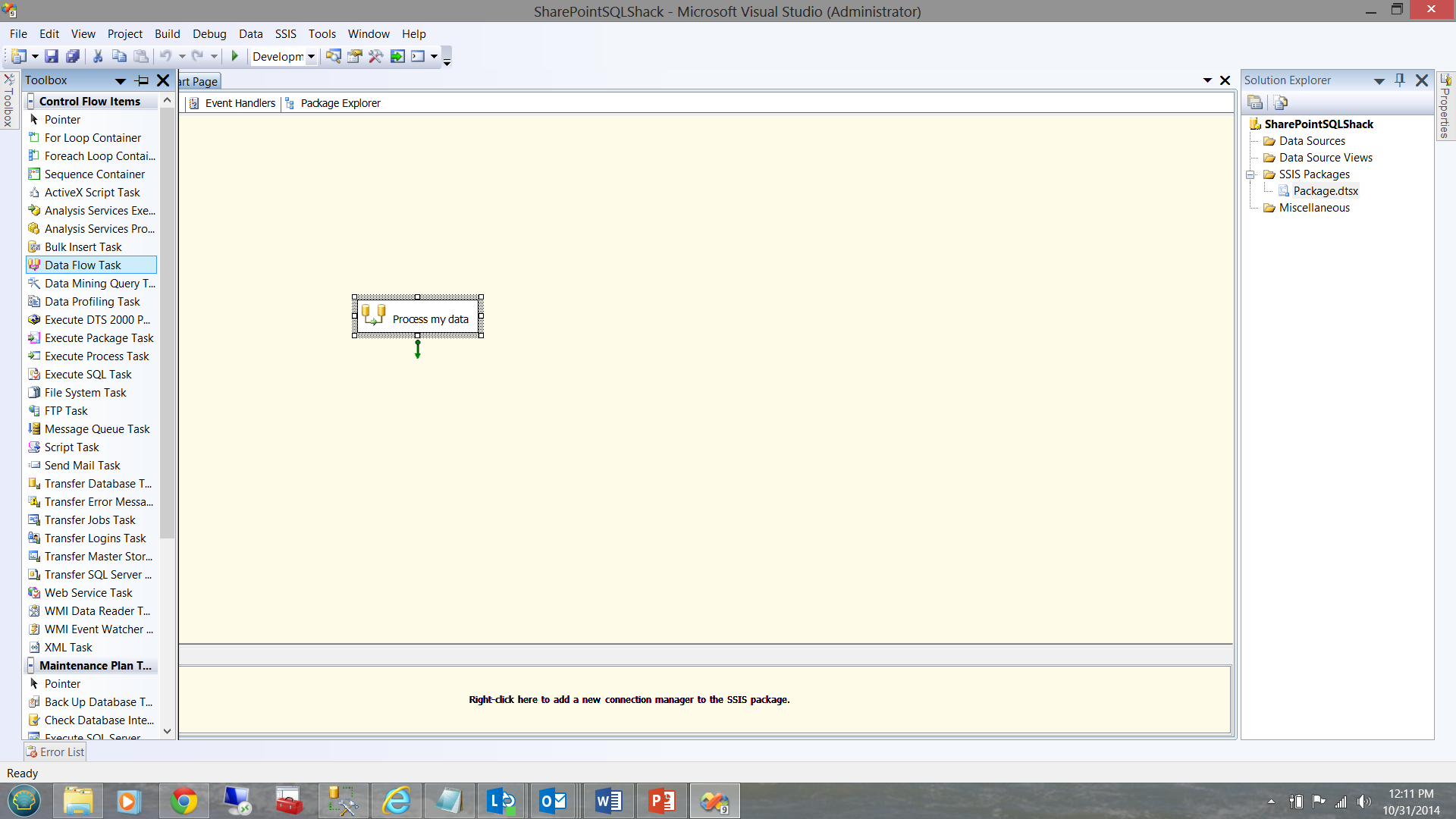Switch to the Event Handlers tab

[240, 103]
